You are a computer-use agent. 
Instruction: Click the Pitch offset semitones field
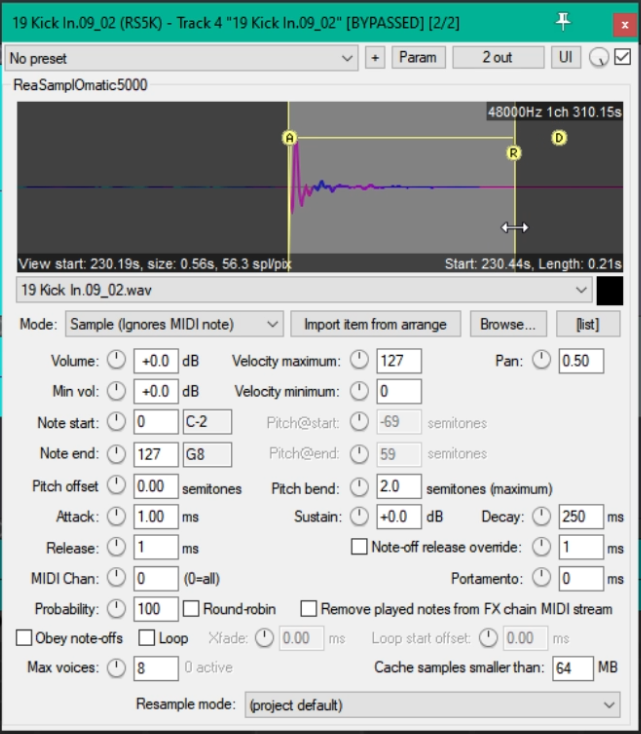pyautogui.click(x=156, y=486)
